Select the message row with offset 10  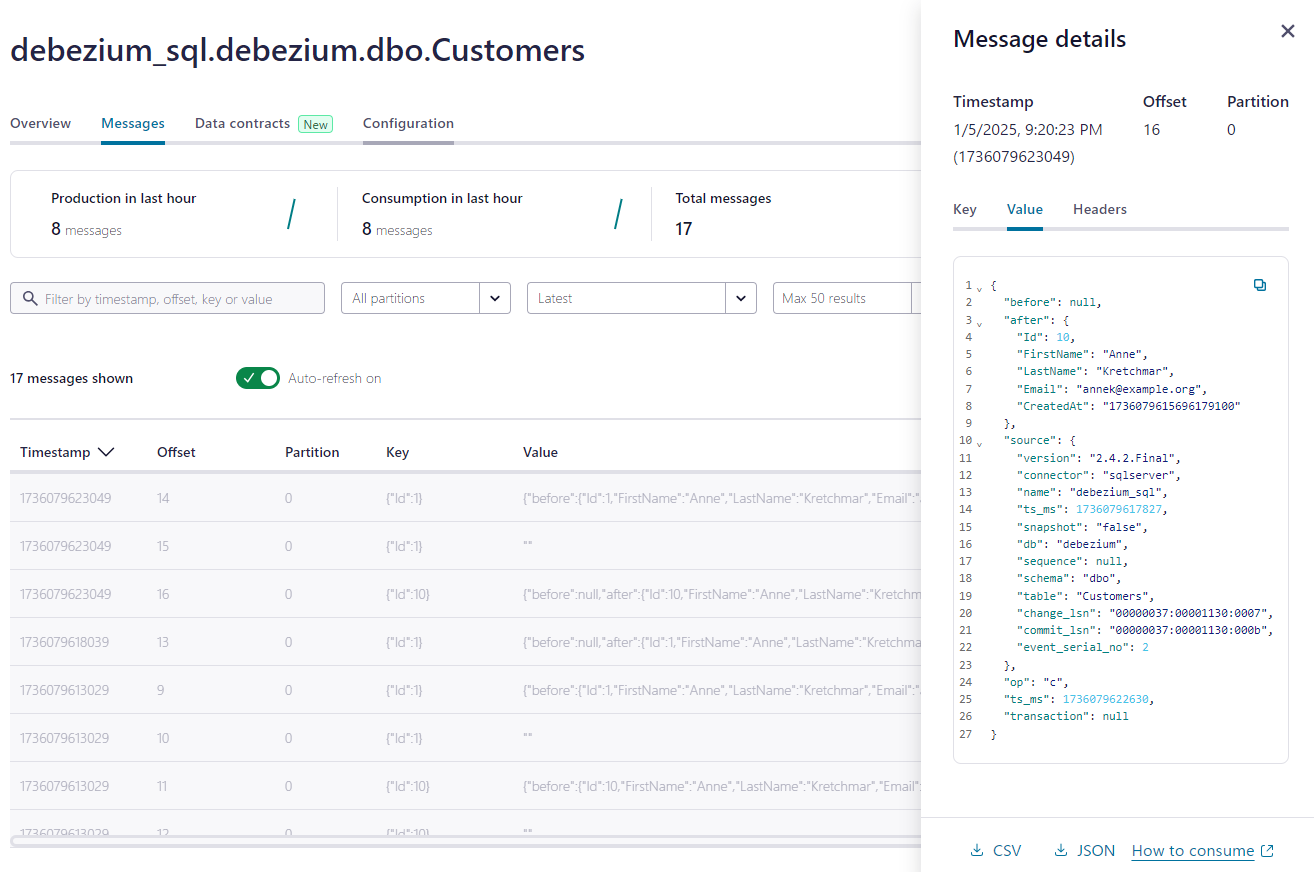tap(465, 738)
